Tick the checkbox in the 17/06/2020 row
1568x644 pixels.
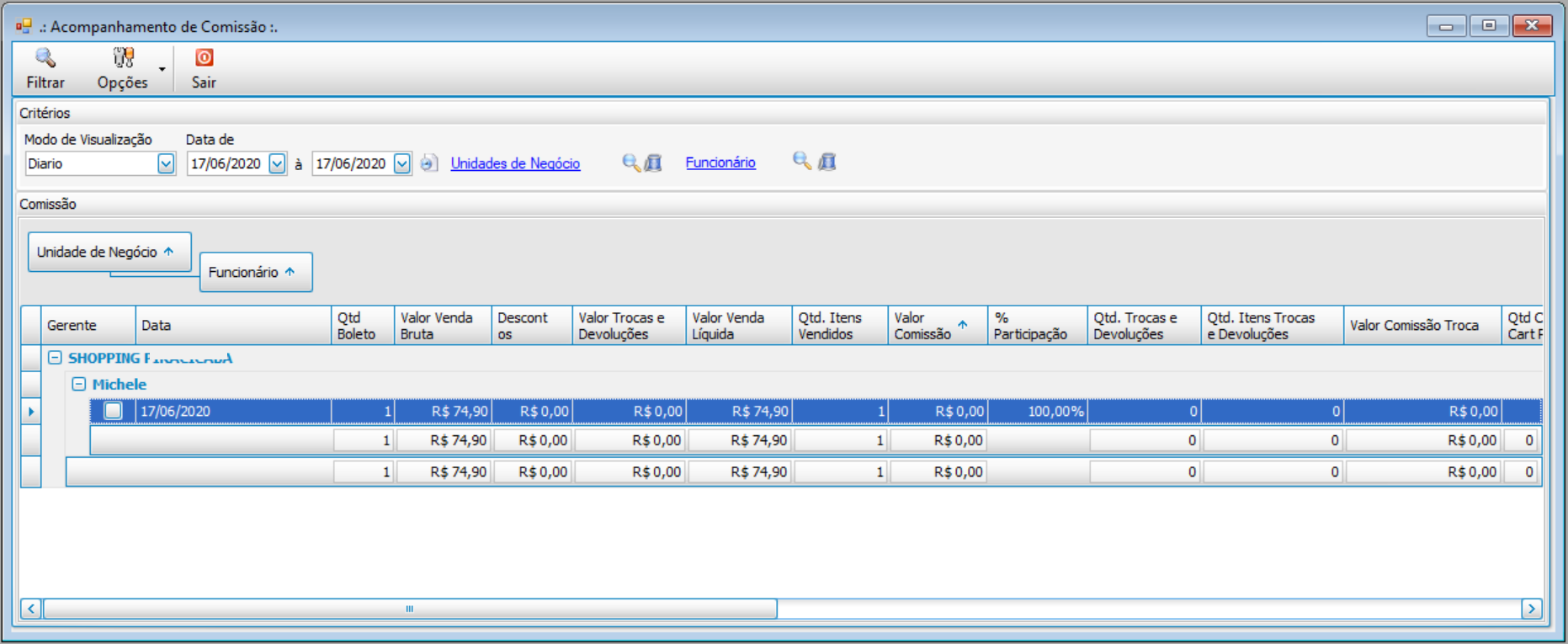coord(113,411)
